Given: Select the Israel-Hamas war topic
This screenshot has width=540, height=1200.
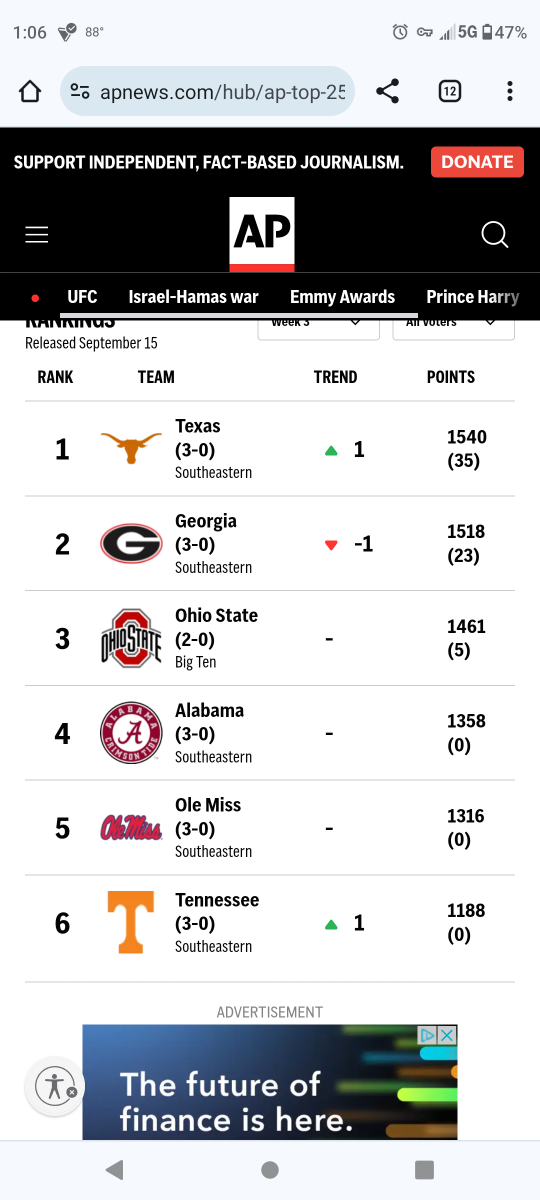Looking at the screenshot, I should pos(193,297).
